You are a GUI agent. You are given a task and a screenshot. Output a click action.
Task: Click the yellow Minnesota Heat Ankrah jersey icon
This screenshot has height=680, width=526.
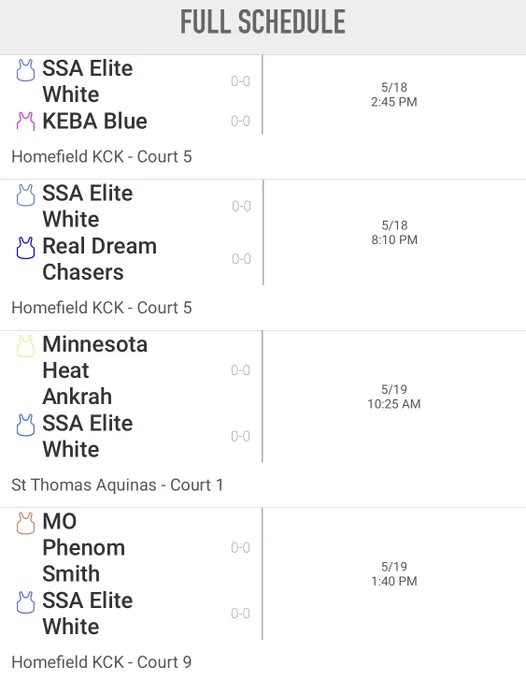(x=26, y=346)
